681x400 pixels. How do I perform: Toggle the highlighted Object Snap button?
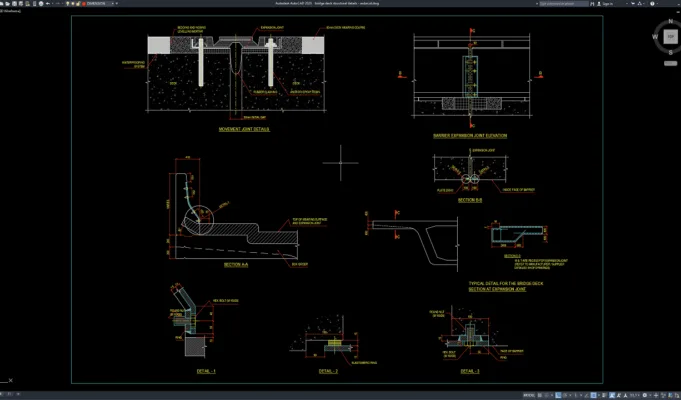tap(594, 395)
